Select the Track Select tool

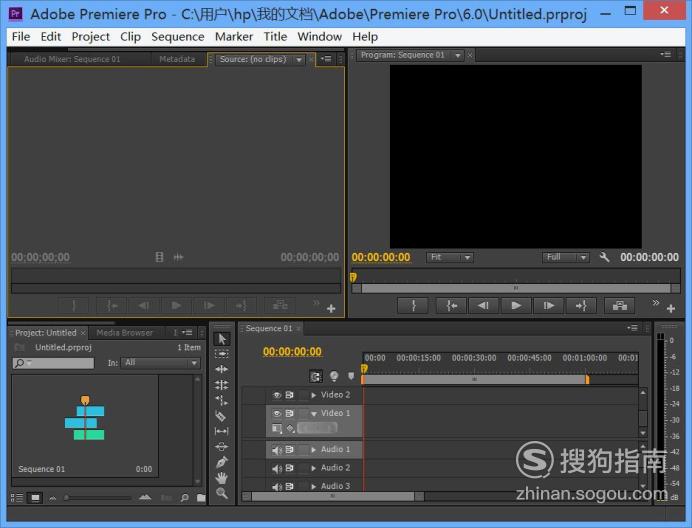[x=222, y=354]
